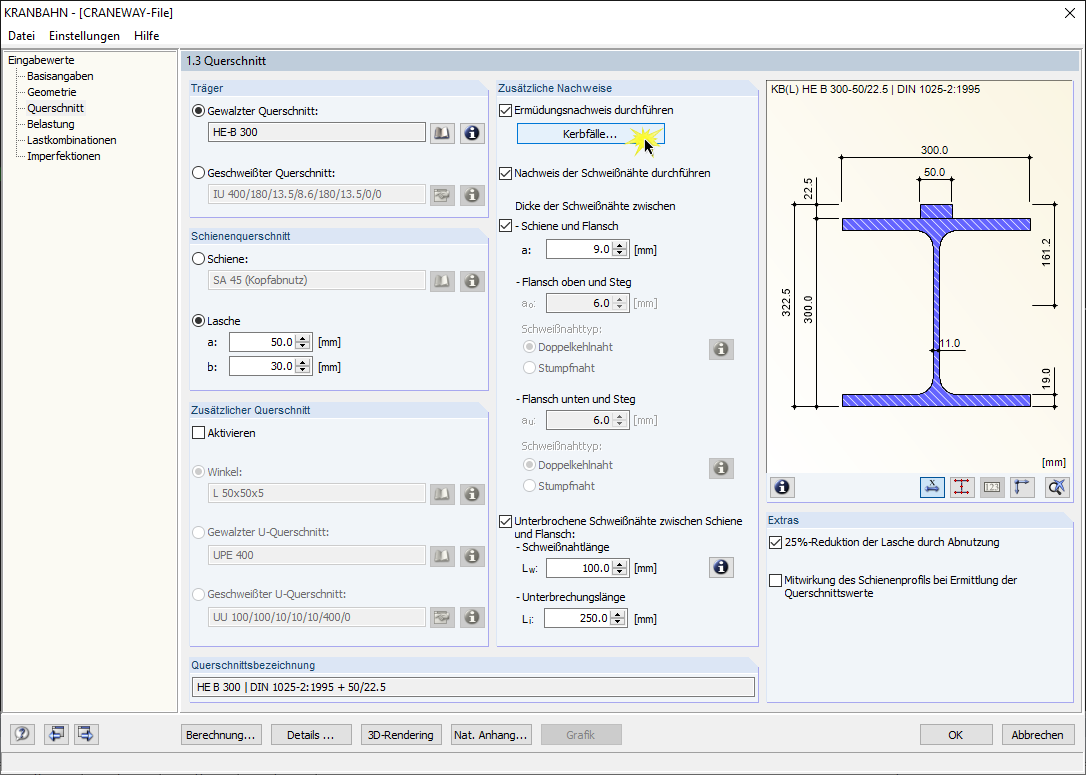
Task: Uncheck Ermüdungsnachweis durchführen checkbox
Action: tap(506, 110)
